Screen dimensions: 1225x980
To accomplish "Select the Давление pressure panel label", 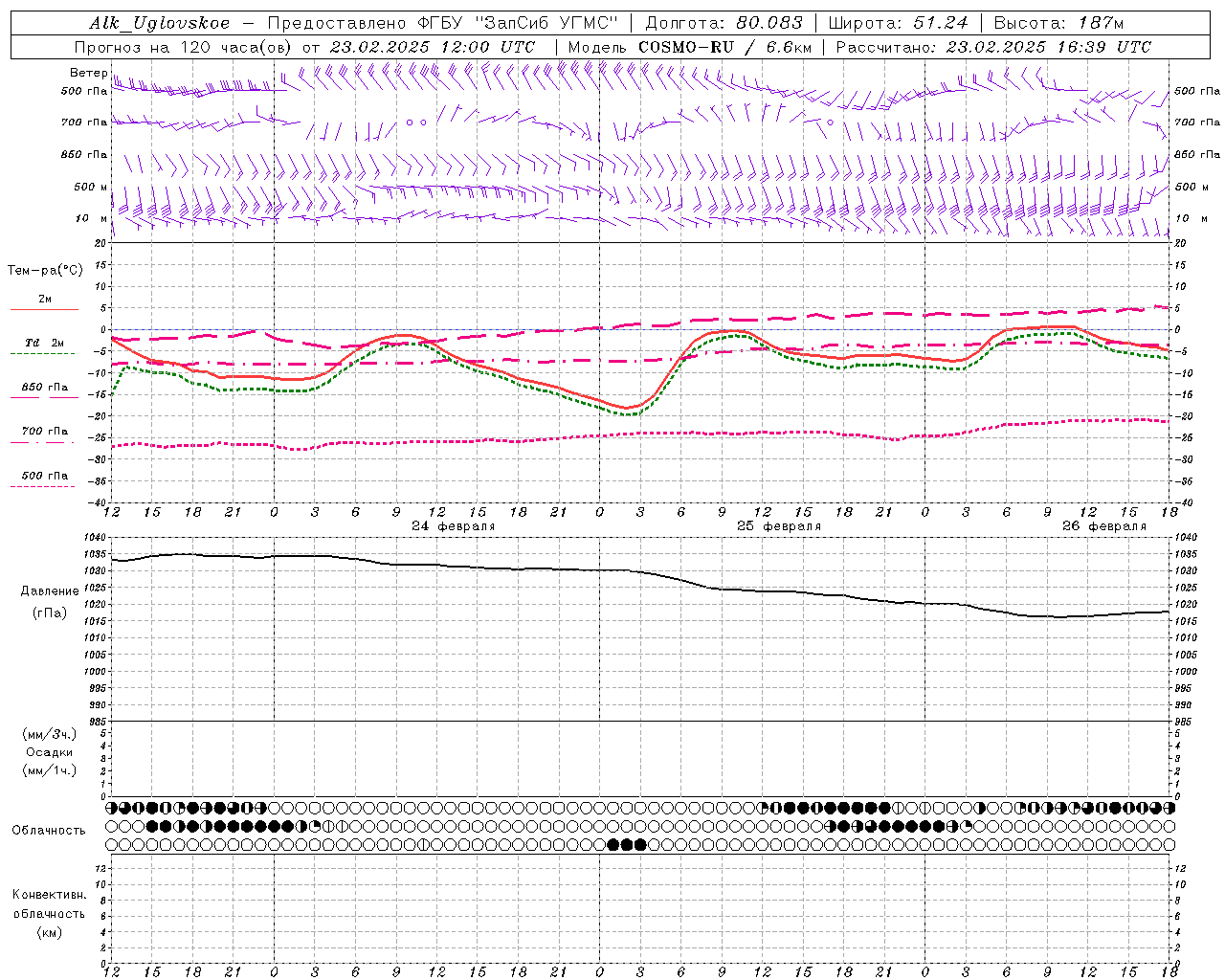I will click(50, 591).
